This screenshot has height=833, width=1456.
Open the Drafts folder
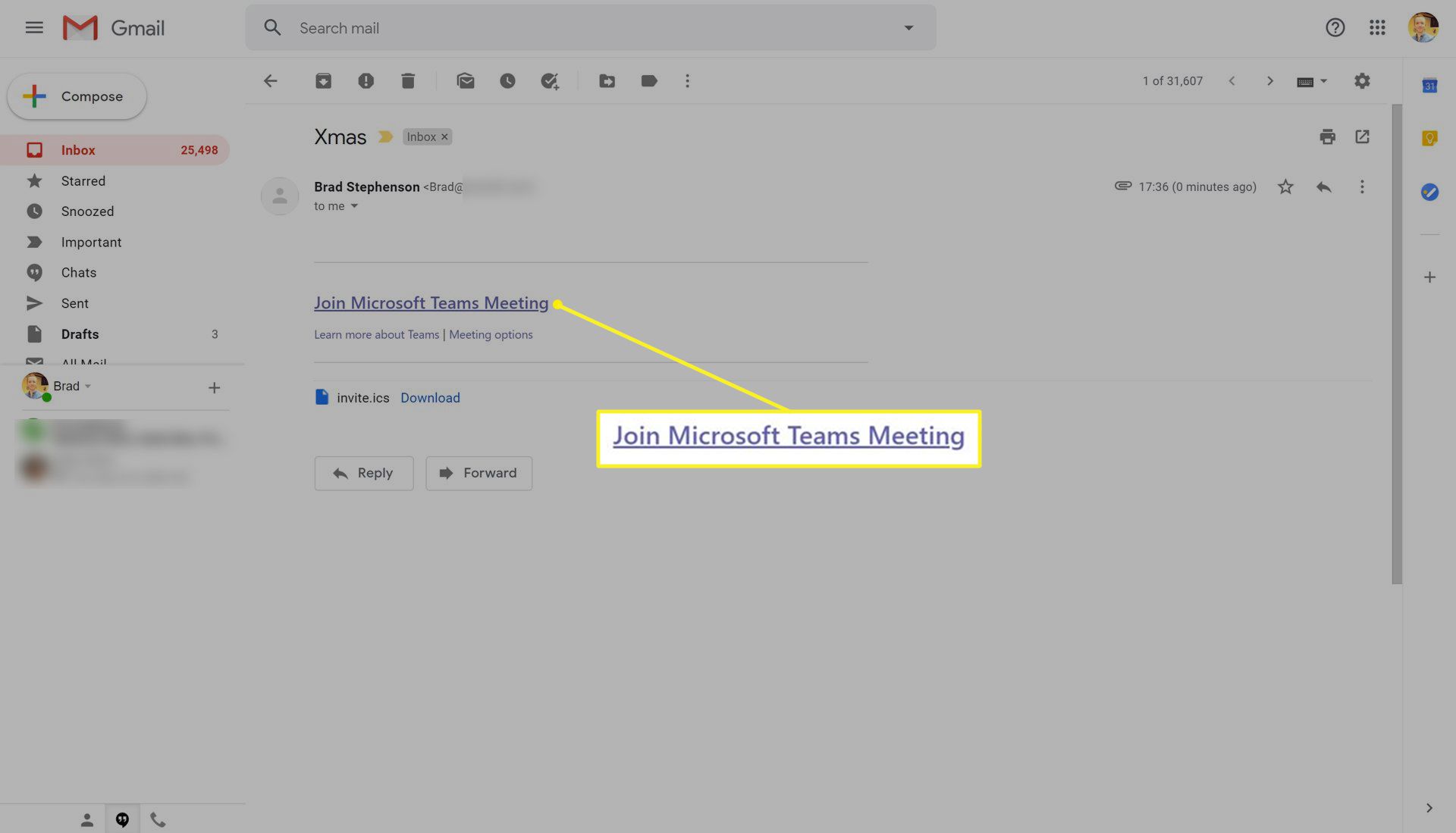[115, 334]
